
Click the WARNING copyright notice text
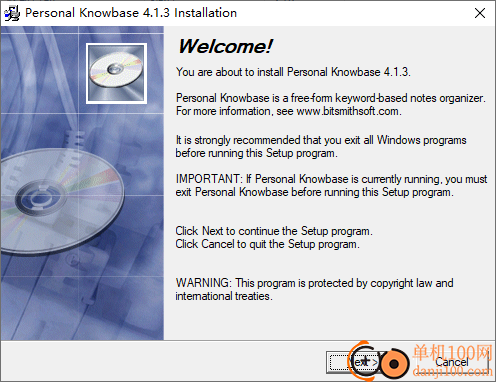point(314,289)
